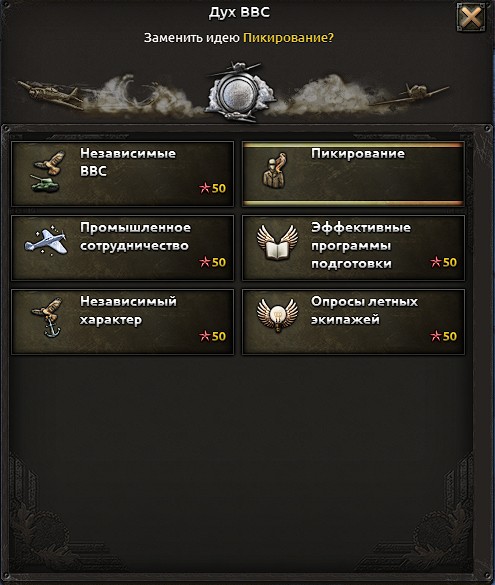Click the eagle with anchor icon
Image resolution: width=495 pixels, height=585 pixels.
[47, 317]
